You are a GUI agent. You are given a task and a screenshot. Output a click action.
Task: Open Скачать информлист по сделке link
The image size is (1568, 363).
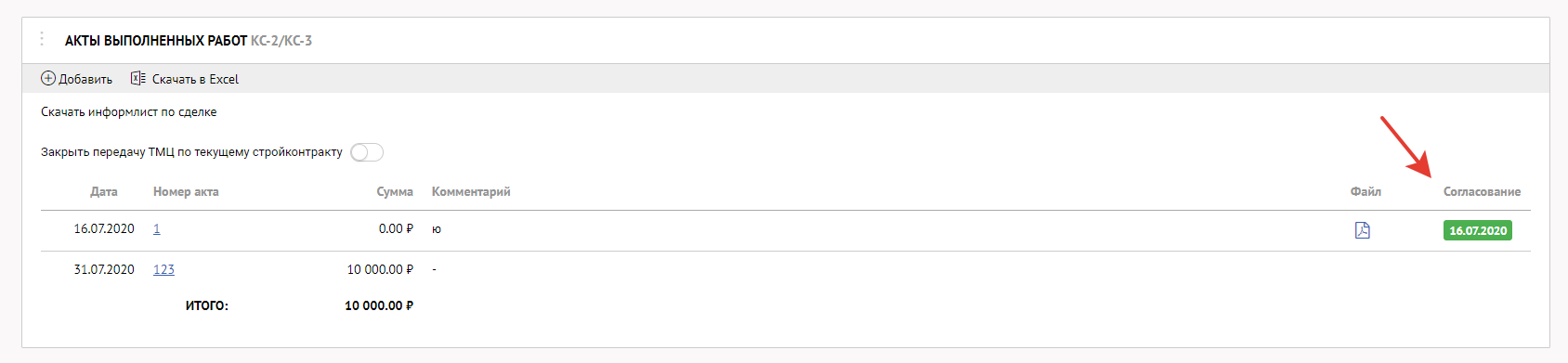129,111
